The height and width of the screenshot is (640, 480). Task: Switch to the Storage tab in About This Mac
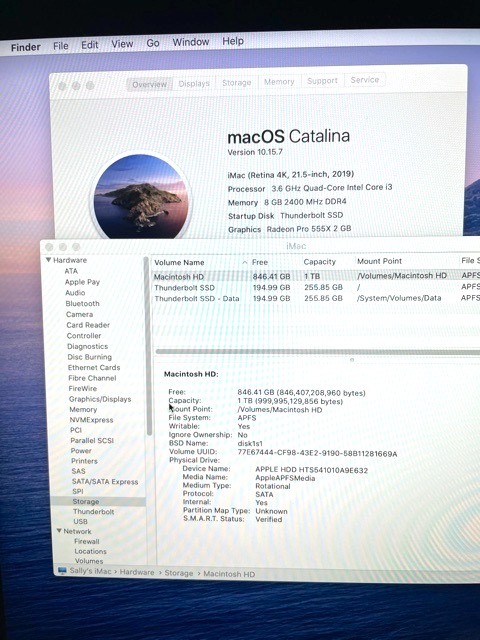tap(236, 83)
